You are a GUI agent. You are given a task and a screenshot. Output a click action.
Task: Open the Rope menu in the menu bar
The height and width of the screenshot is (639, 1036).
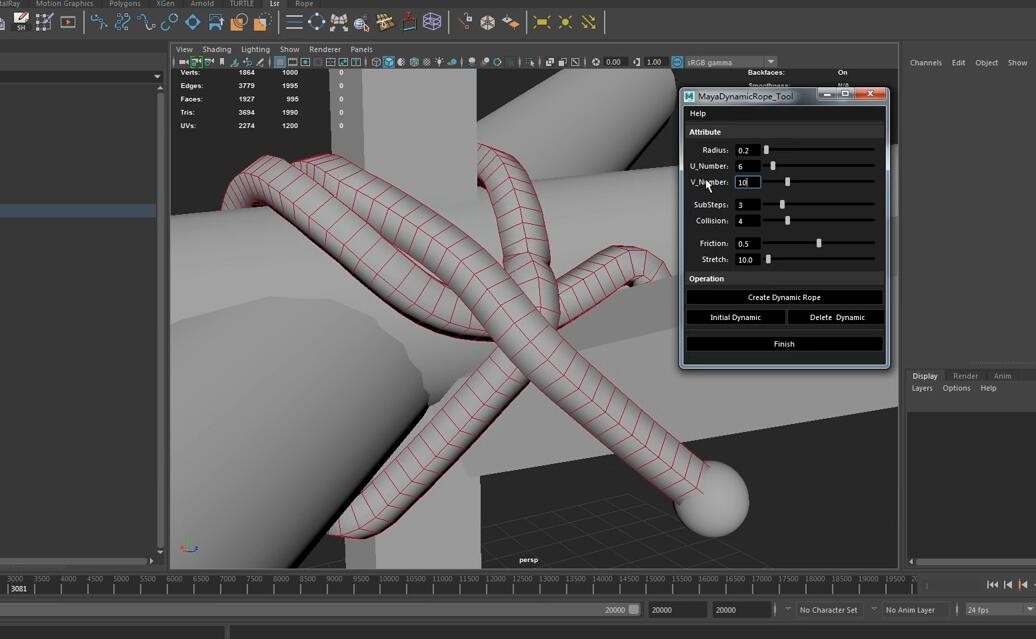coord(303,4)
